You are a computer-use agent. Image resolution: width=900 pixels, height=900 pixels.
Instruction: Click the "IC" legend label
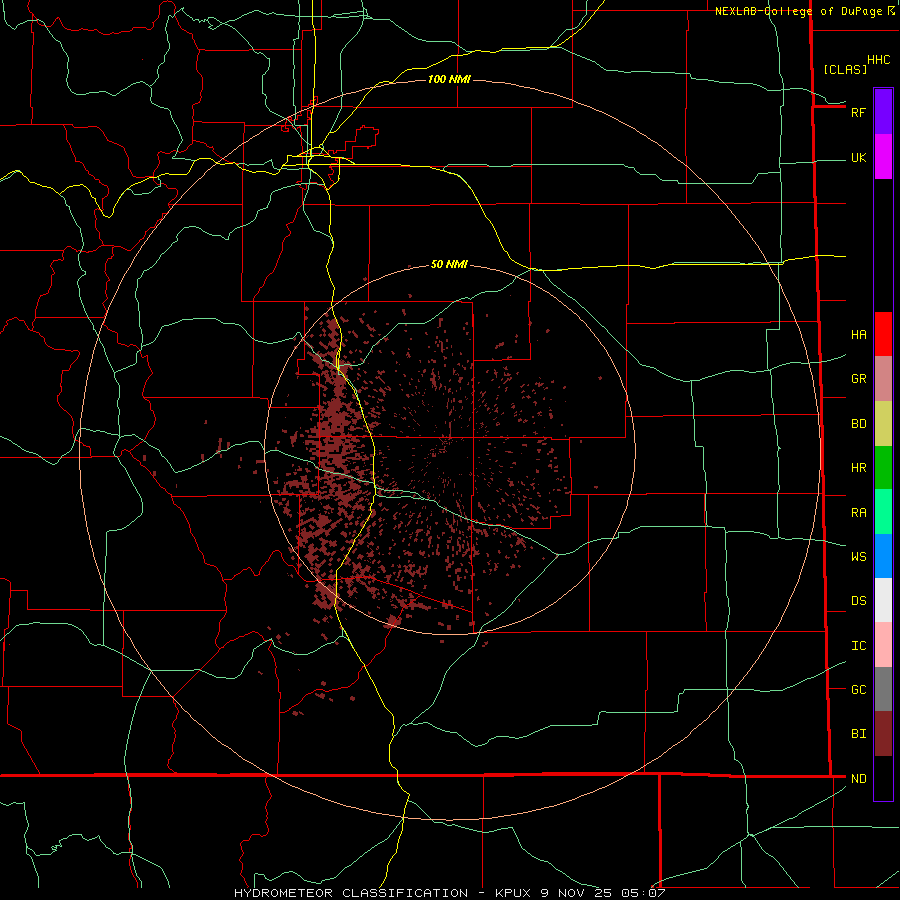858,645
